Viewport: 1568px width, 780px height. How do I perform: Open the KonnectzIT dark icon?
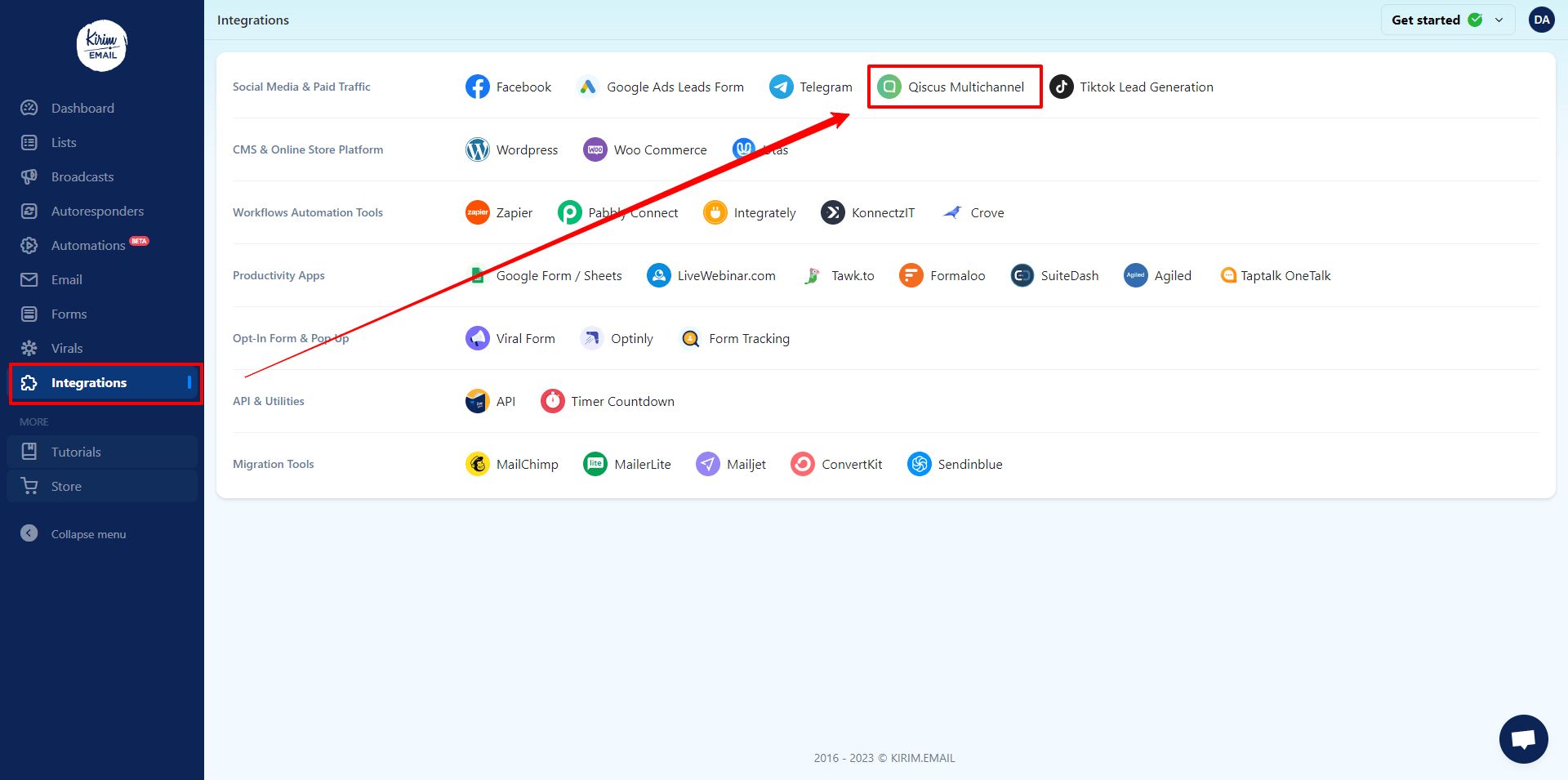[x=833, y=212]
